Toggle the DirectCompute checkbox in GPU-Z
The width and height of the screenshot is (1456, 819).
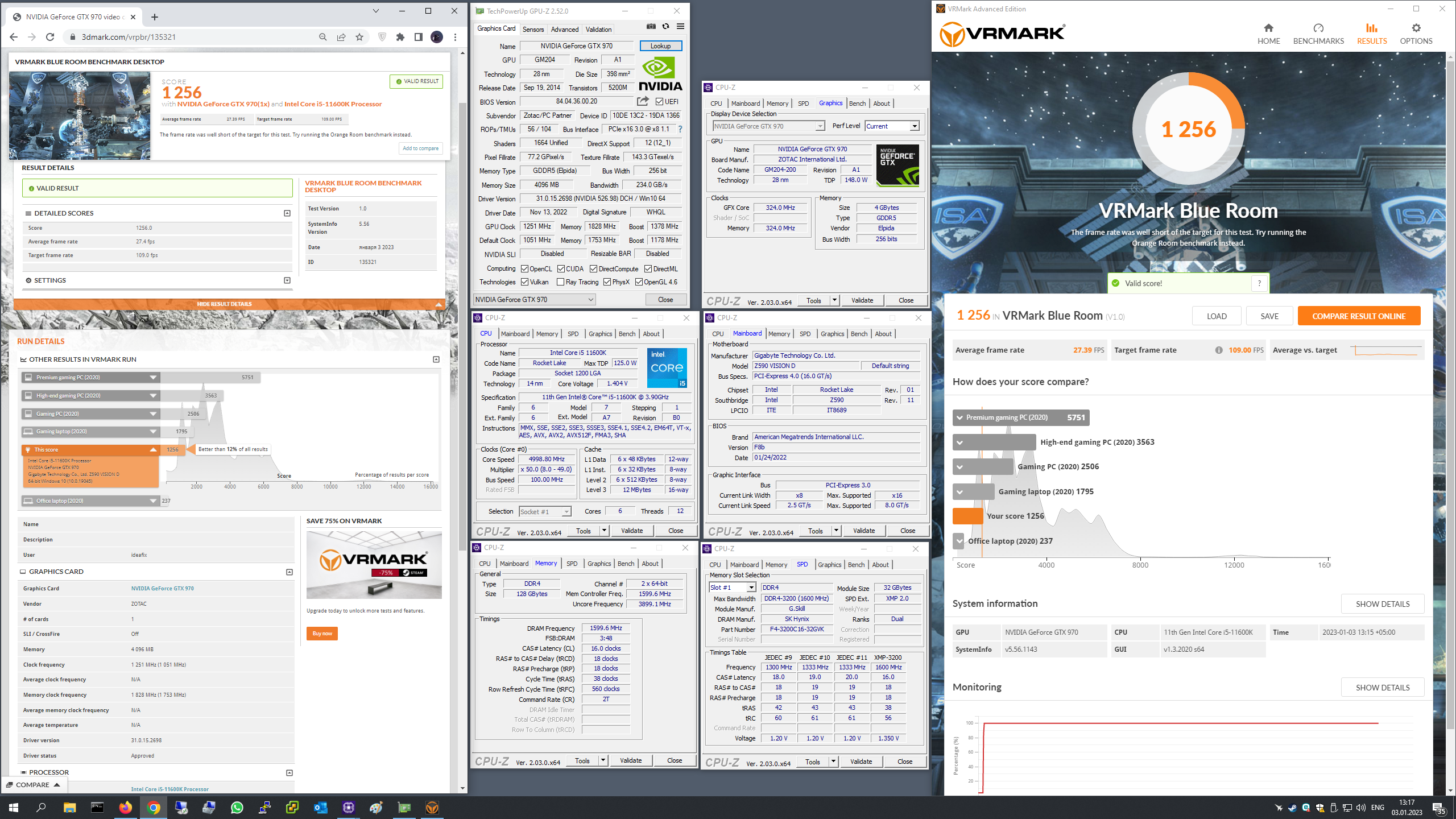pos(593,269)
